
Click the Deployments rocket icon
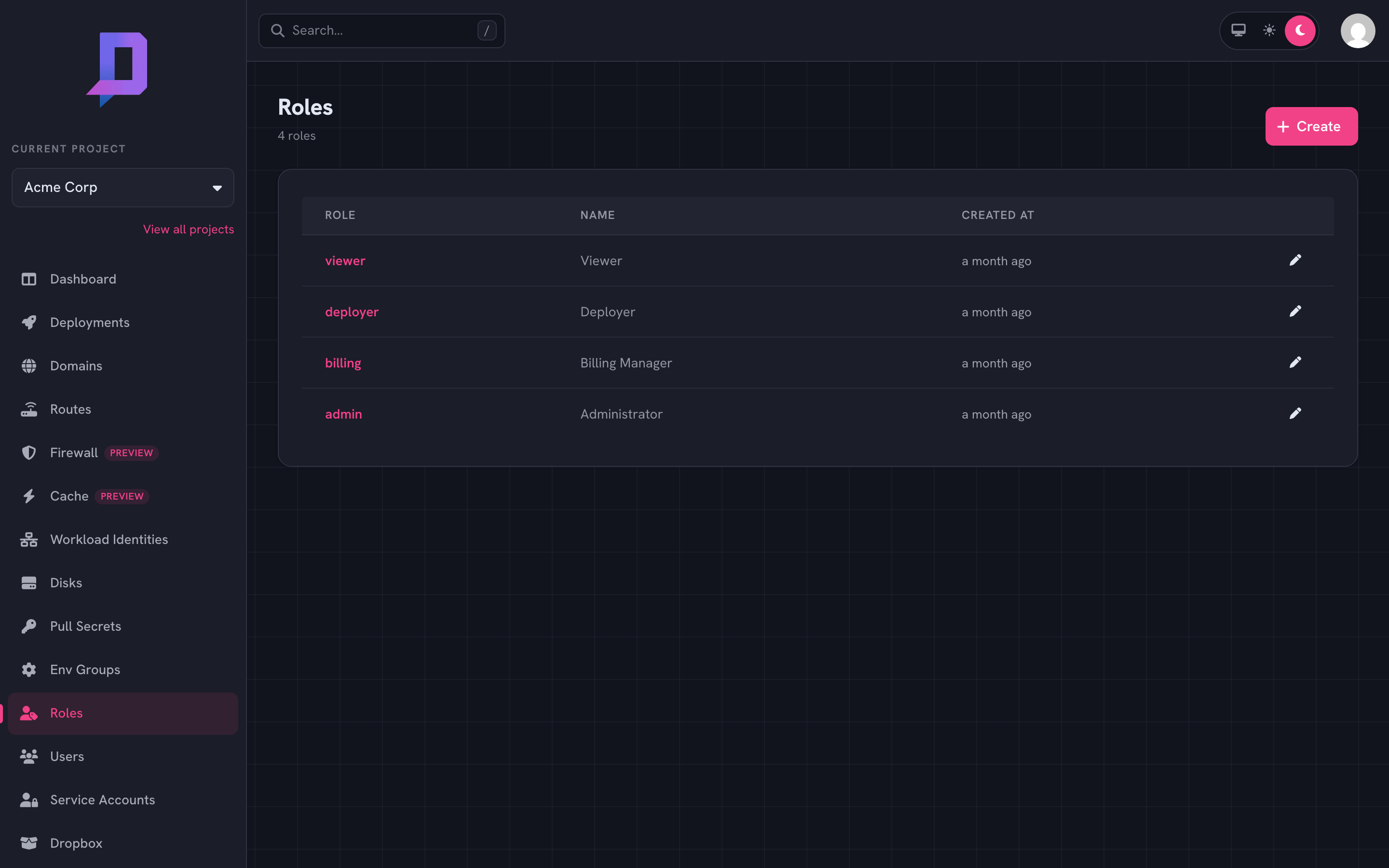tap(29, 323)
